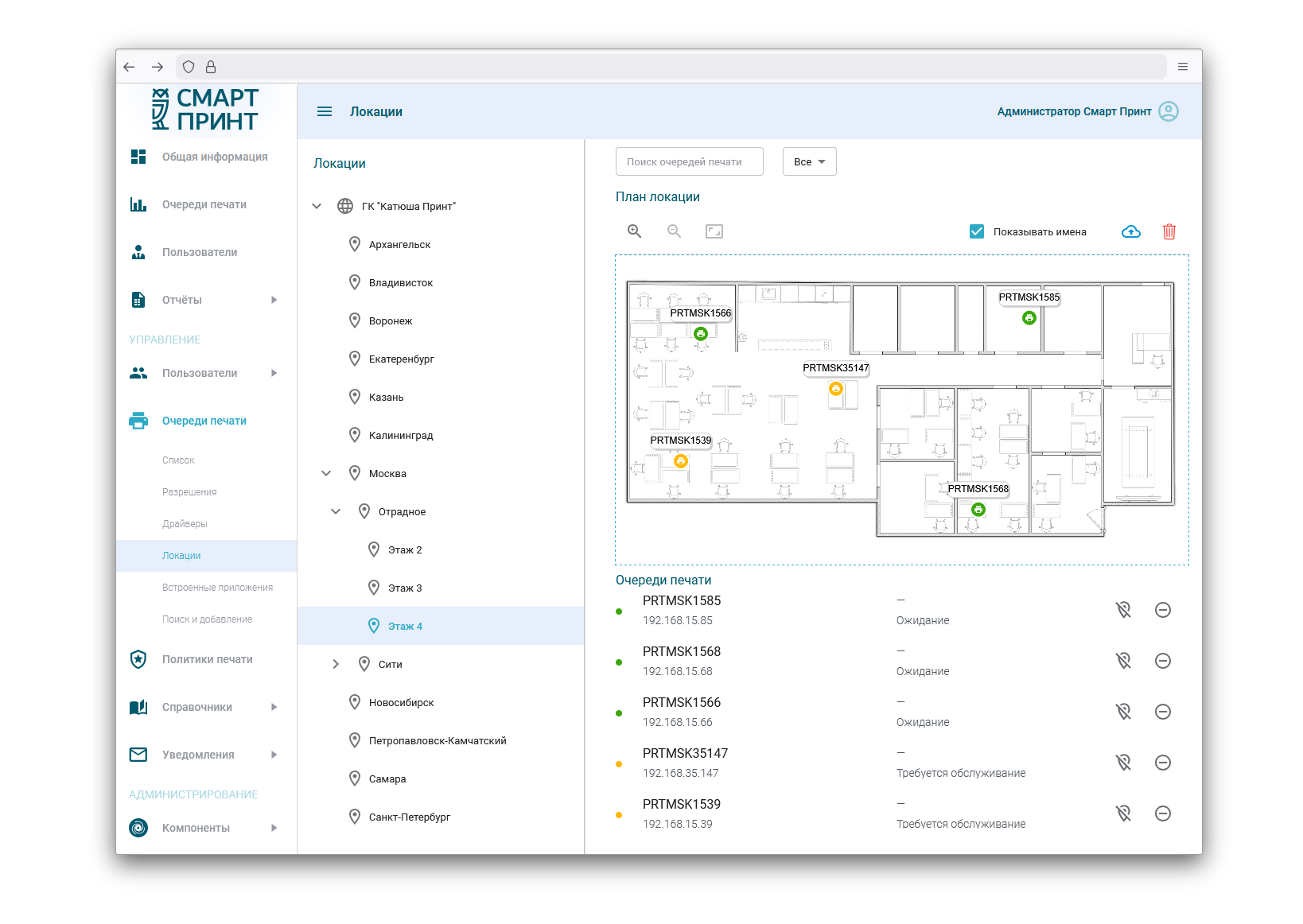Open the browser application menu
The height and width of the screenshot is (924, 1303).
[x=1183, y=67]
